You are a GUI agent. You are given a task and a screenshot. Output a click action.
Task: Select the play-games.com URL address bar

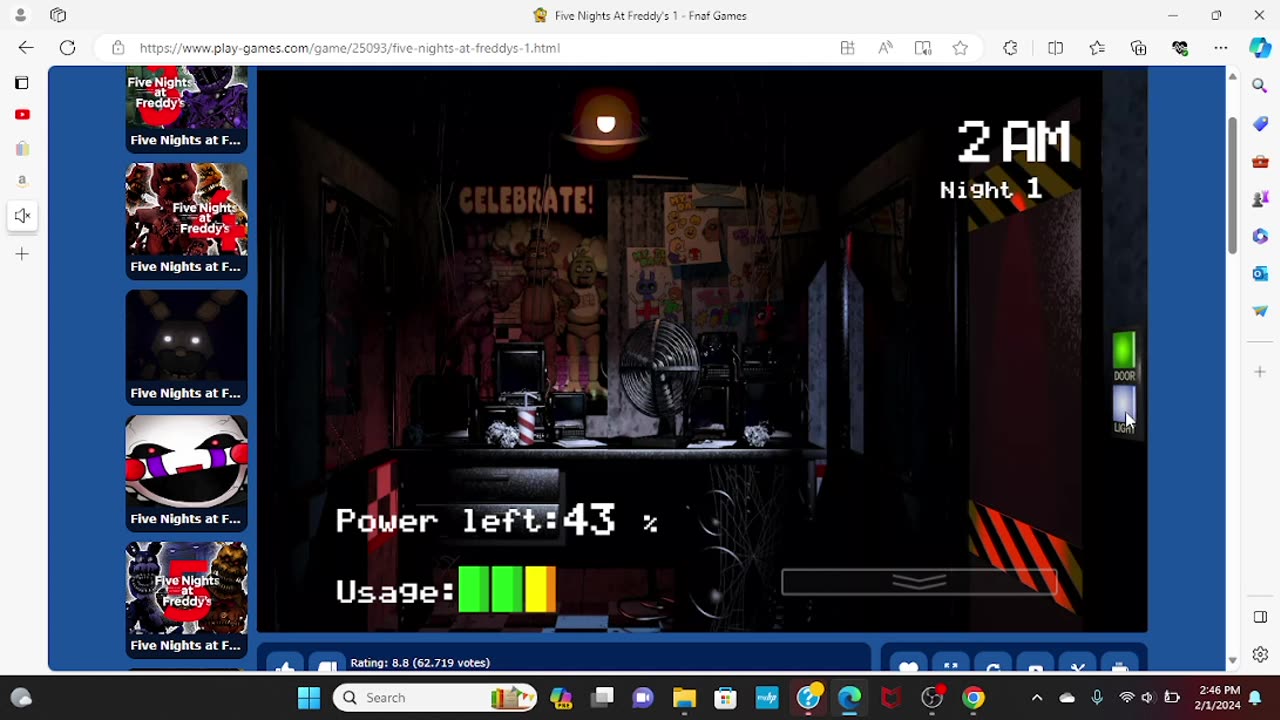349,48
